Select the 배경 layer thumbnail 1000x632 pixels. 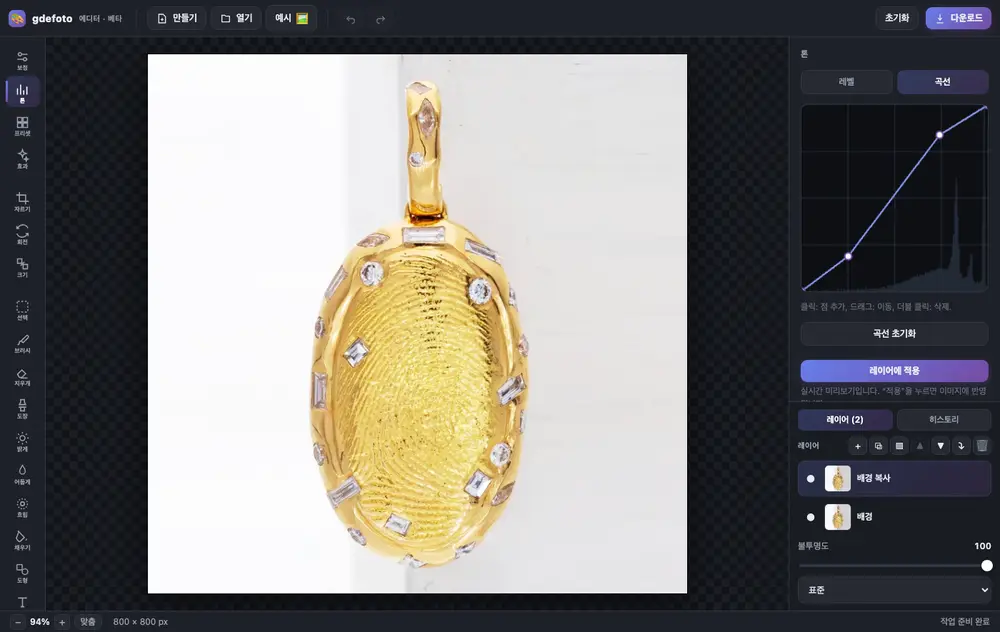[837, 517]
